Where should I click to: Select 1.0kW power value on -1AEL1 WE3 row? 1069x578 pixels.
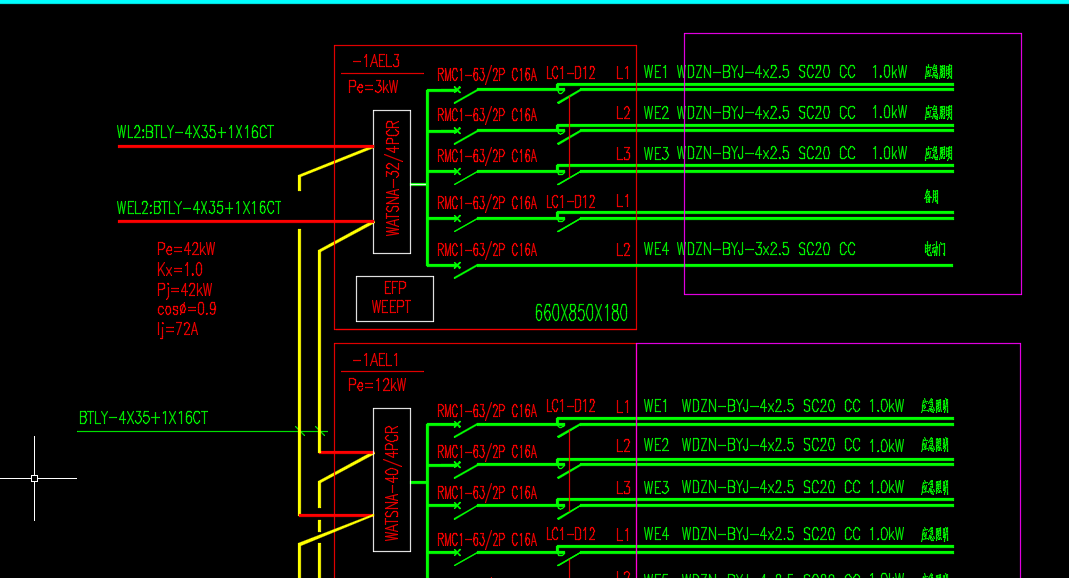886,488
